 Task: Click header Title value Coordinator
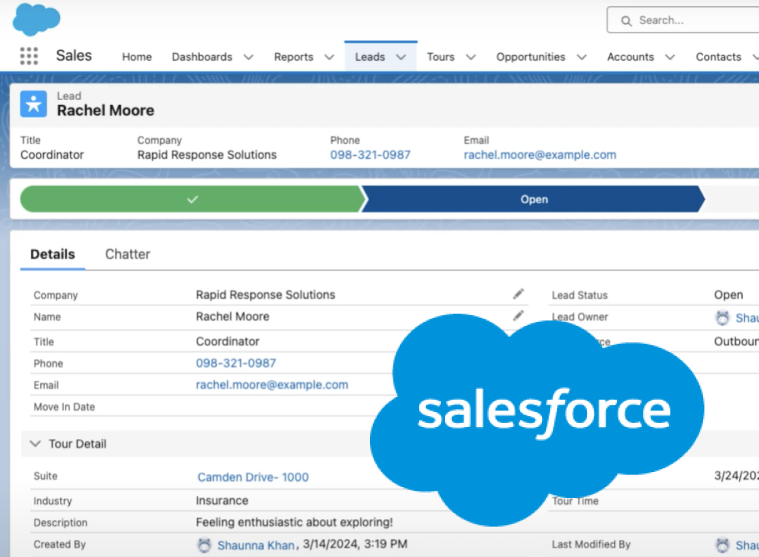pyautogui.click(x=52, y=155)
